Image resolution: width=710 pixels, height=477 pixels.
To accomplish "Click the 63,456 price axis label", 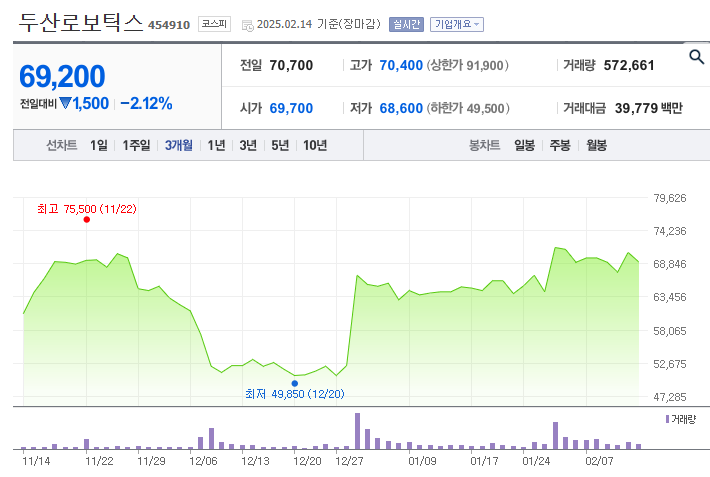I will point(670,297).
